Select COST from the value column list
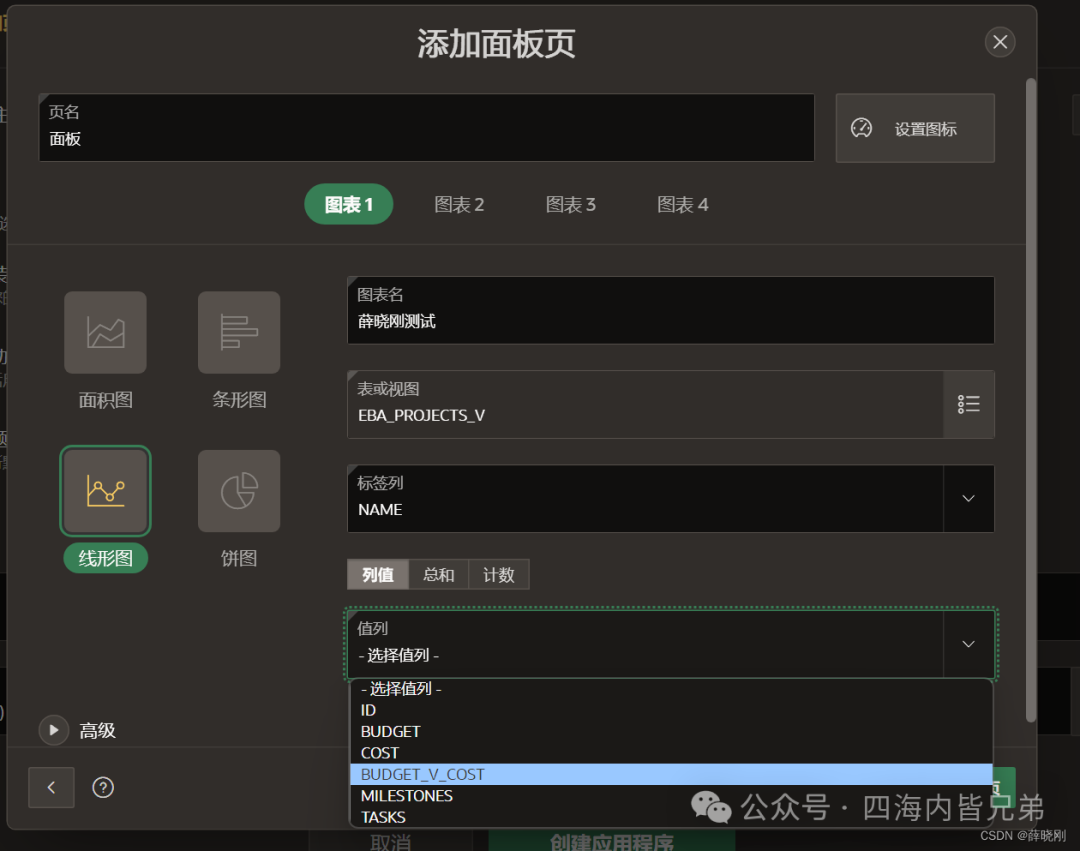Viewport: 1080px width, 851px height. tap(671, 753)
